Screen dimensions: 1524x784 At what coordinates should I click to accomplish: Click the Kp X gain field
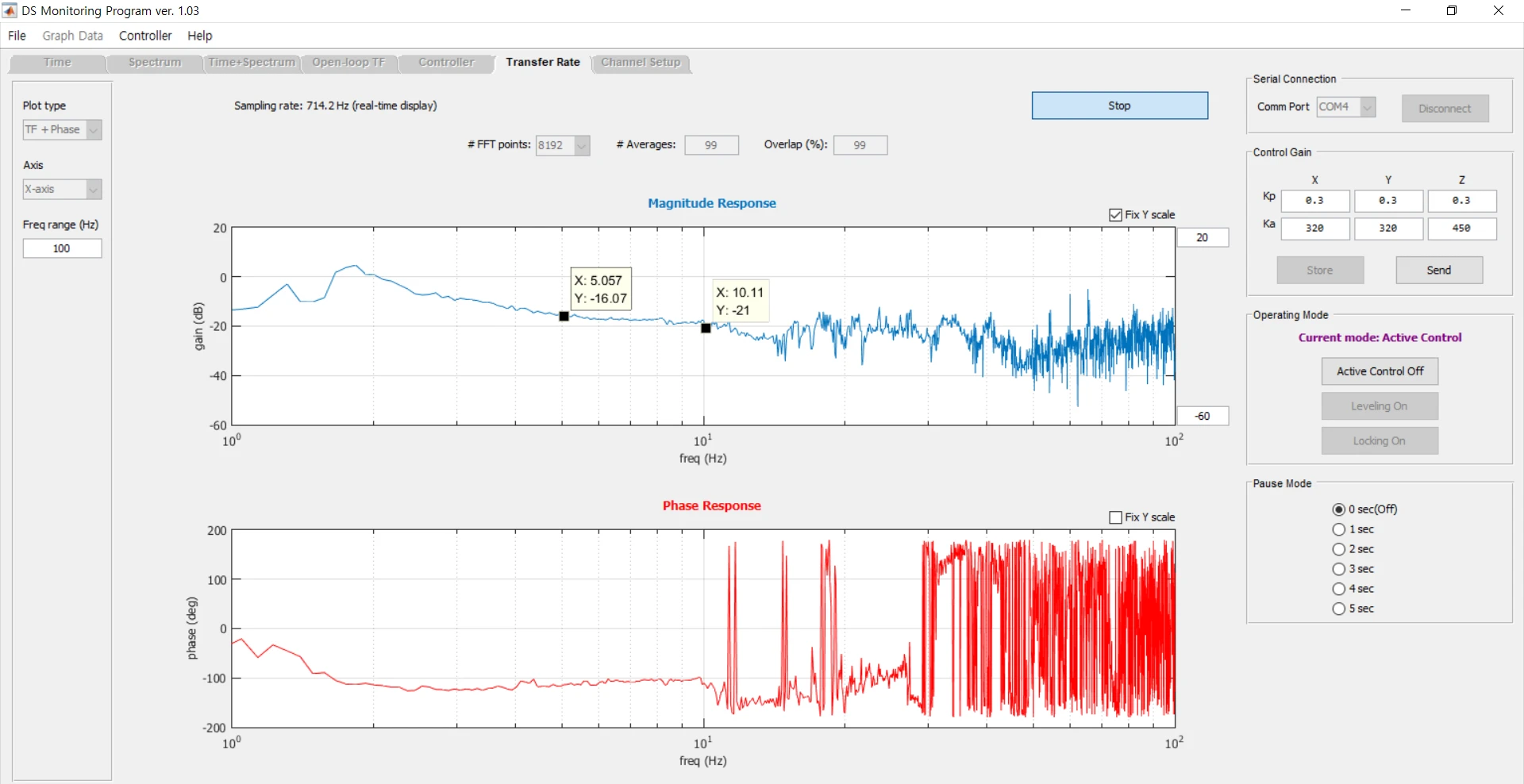(x=1314, y=201)
